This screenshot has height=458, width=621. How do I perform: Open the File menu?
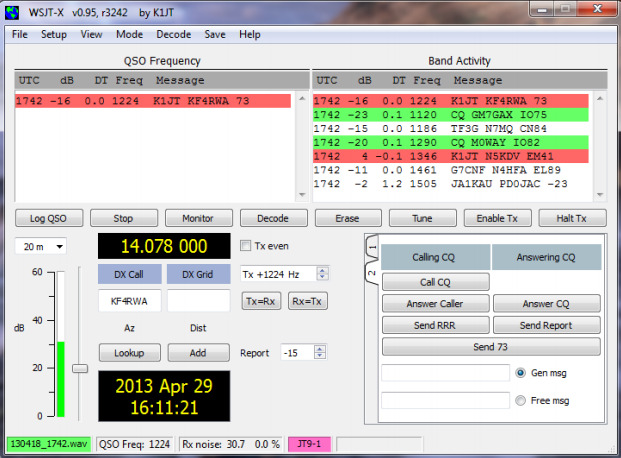(x=19, y=34)
